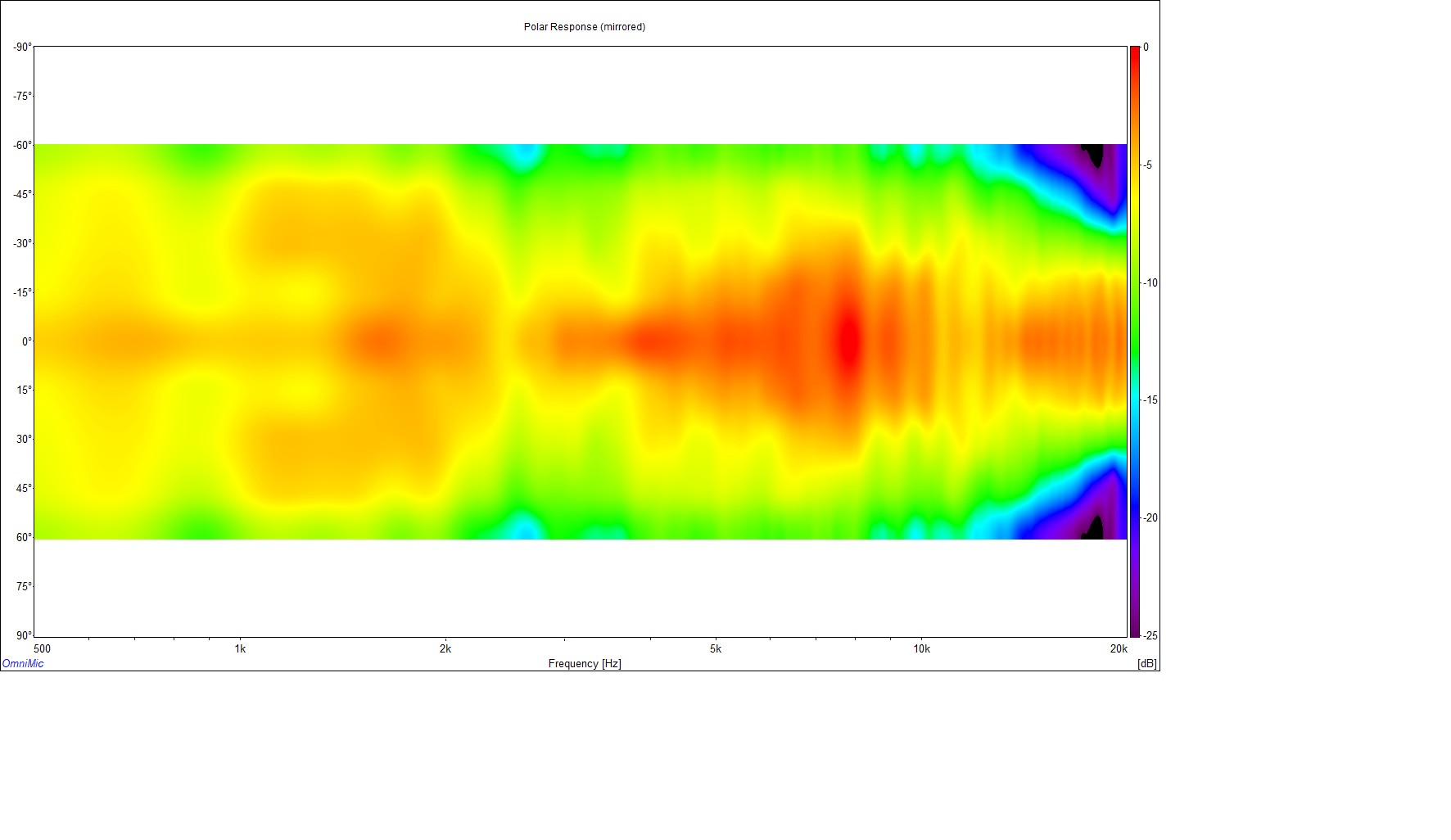Click the black null at 60° near 20k
This screenshot has height=840, width=1451.
(x=1092, y=529)
